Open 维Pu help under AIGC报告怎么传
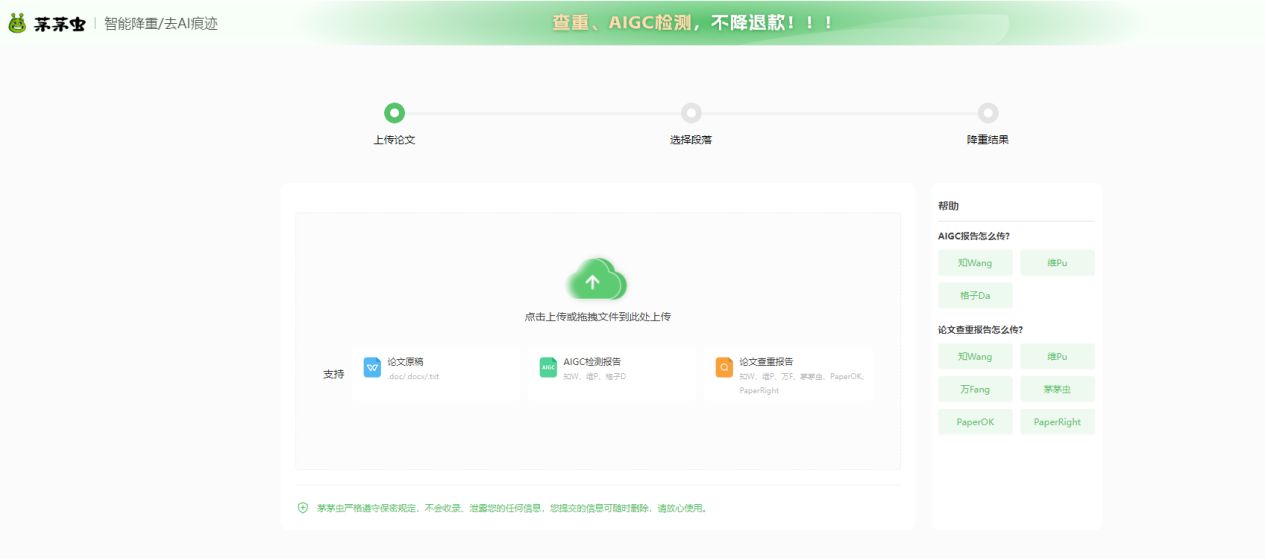Screen dimensions: 1265x559 [1057, 263]
